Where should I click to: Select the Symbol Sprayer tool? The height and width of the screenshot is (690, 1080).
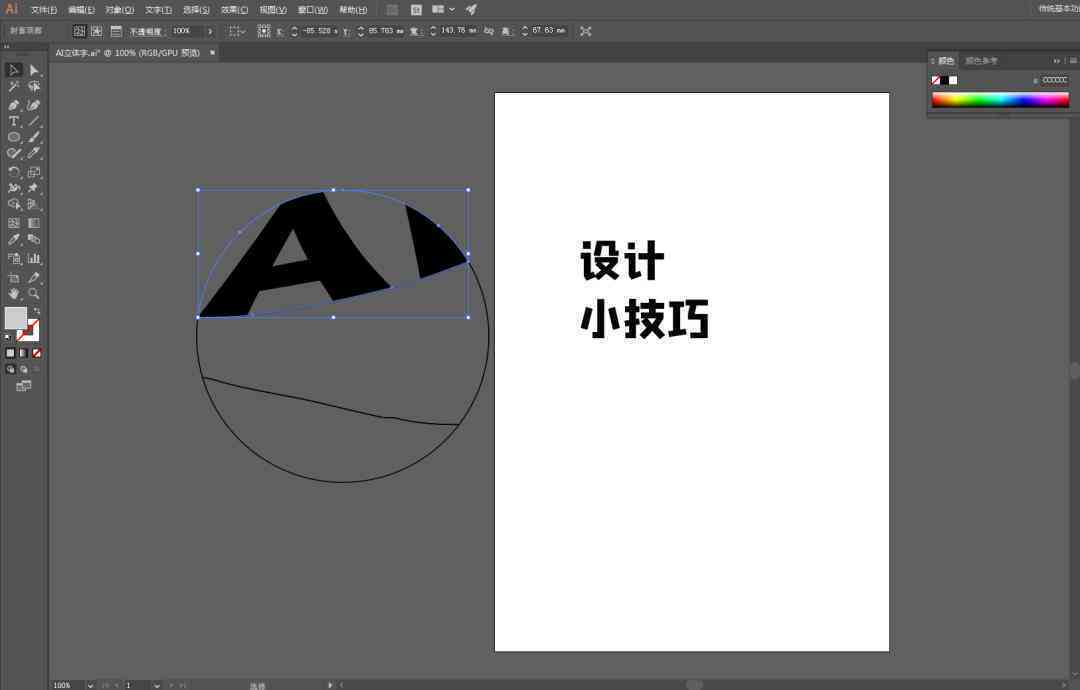pyautogui.click(x=13, y=259)
